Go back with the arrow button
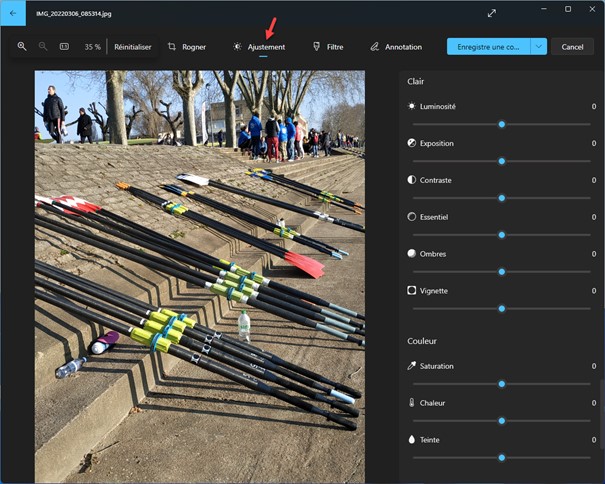Viewport: 605px width, 484px height. [13, 13]
